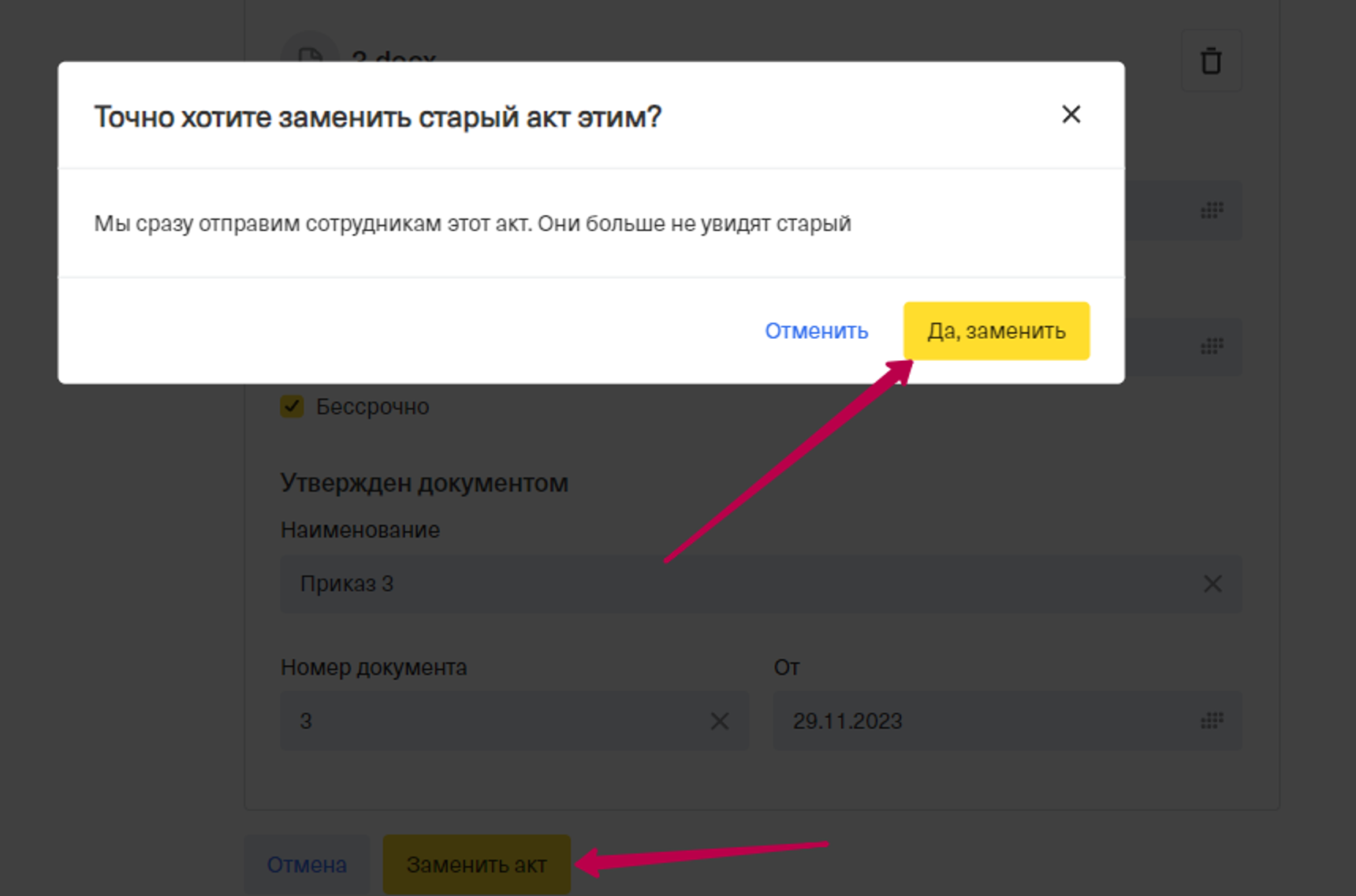Open calendar icon in field above 'Бессрочно'
1356x896 pixels.
pos(1212,347)
